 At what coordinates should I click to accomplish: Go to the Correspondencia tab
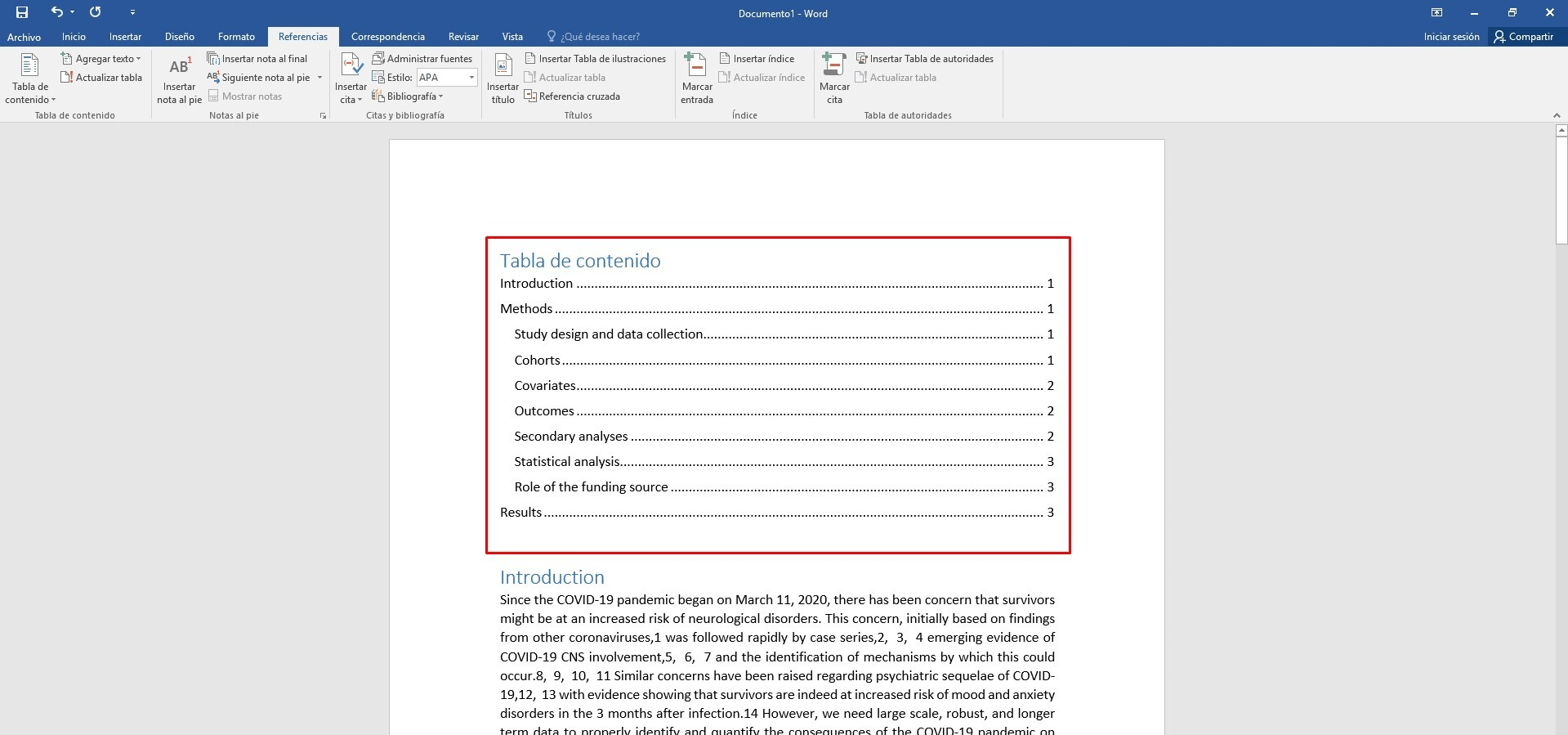388,37
